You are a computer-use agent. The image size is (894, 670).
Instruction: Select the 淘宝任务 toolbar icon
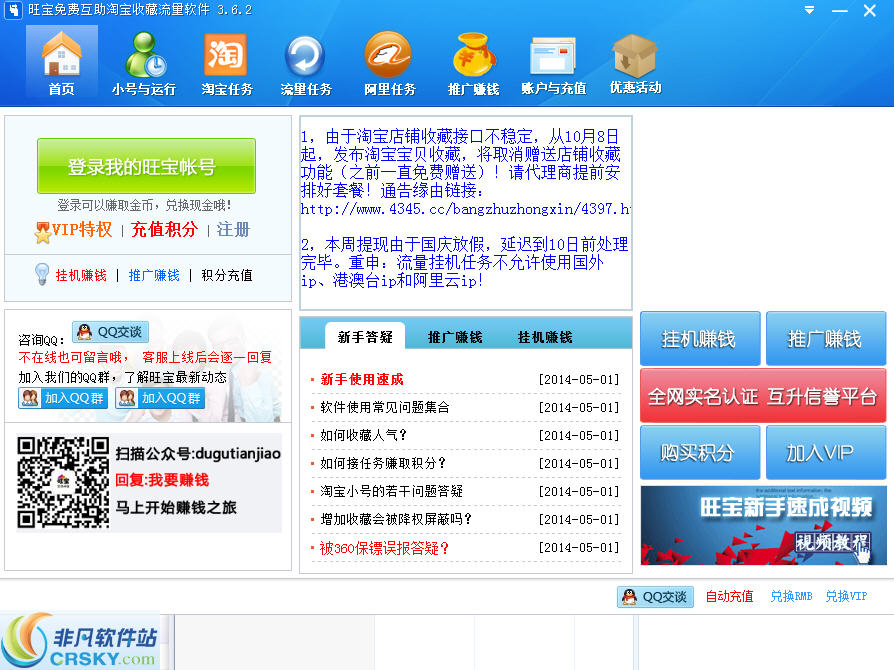pyautogui.click(x=226, y=63)
